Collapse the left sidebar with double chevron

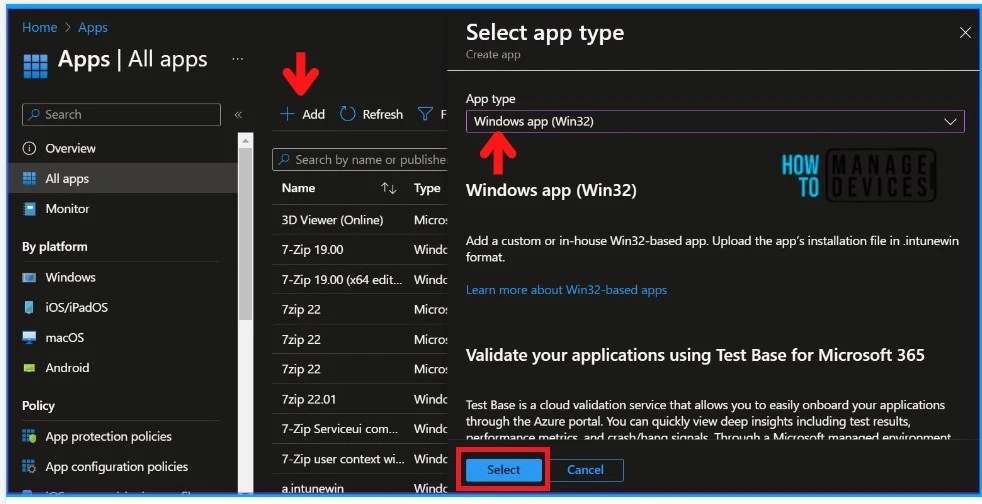click(x=238, y=115)
